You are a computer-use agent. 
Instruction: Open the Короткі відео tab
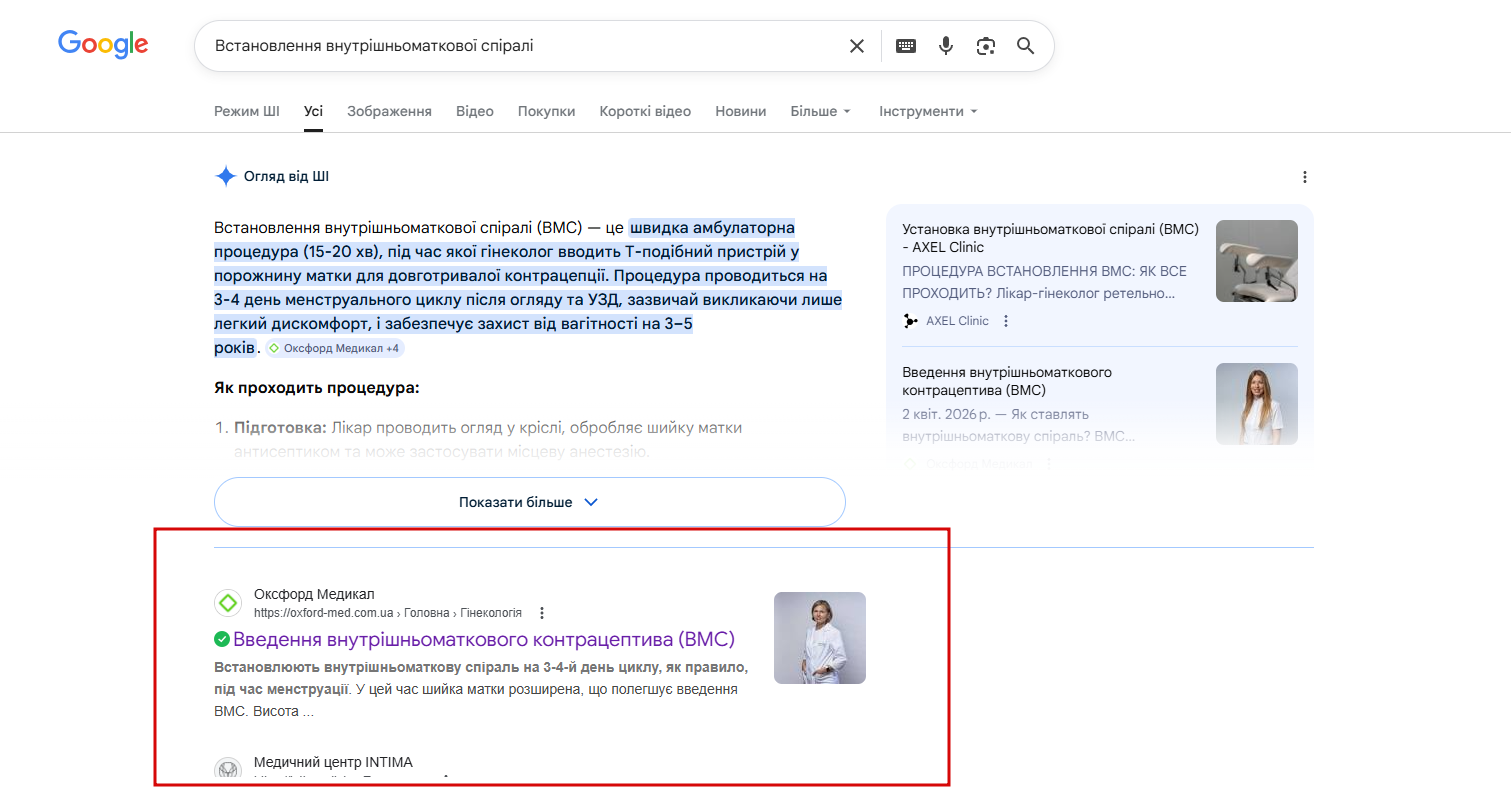tap(645, 111)
